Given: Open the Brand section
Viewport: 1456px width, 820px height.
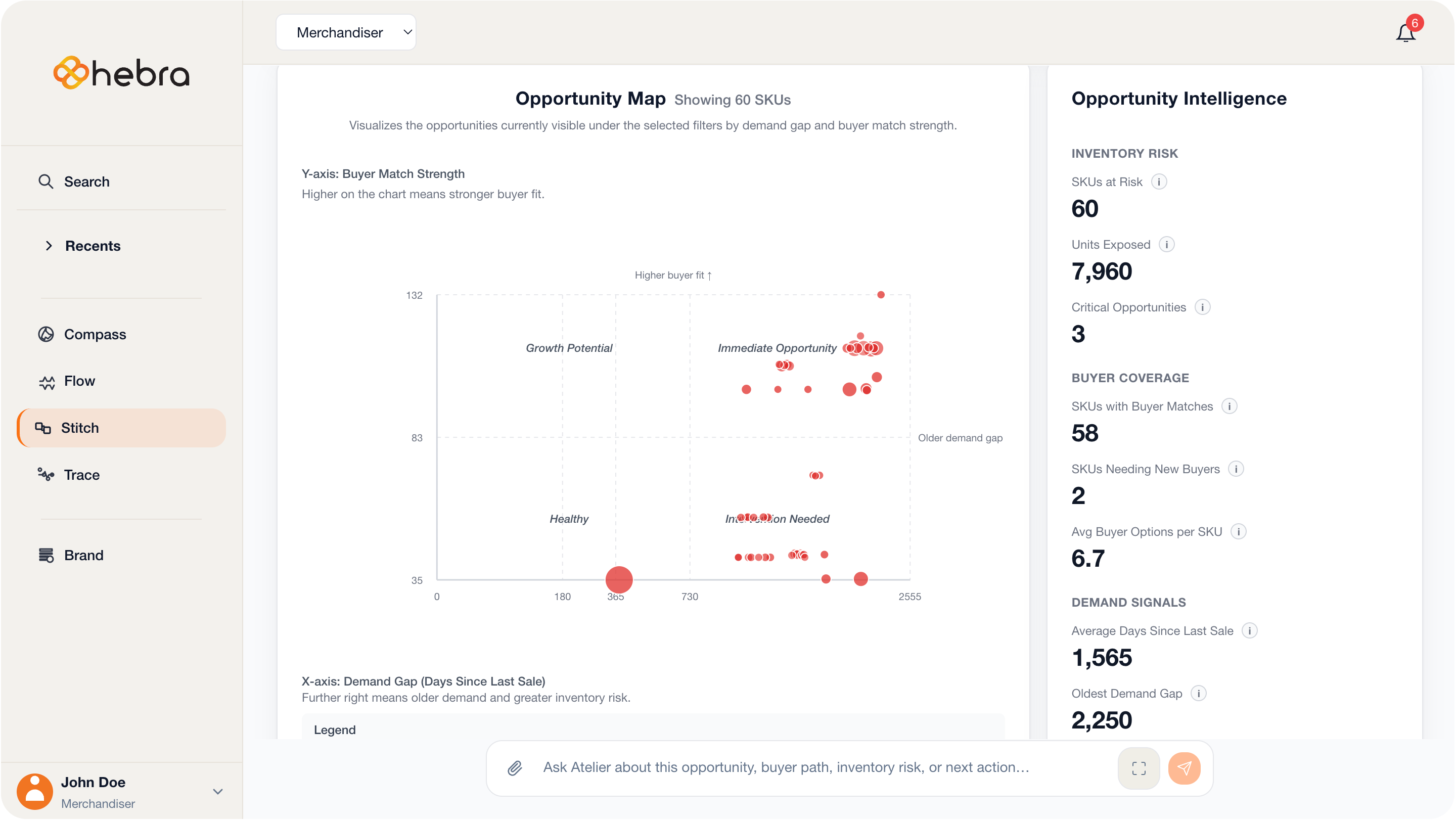Looking at the screenshot, I should pyautogui.click(x=47, y=555).
